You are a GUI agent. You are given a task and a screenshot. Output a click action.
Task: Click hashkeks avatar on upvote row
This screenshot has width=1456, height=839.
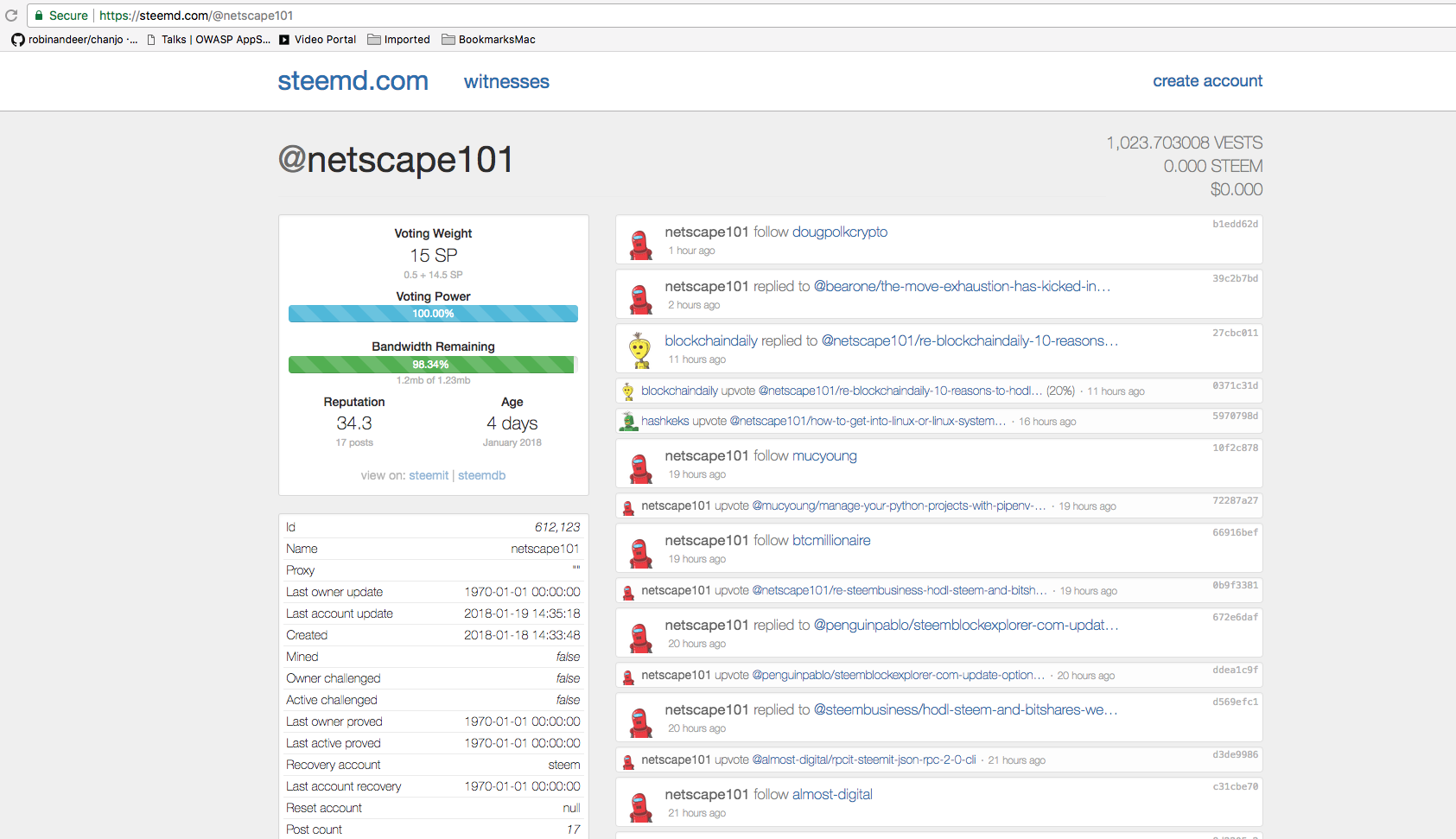click(629, 422)
